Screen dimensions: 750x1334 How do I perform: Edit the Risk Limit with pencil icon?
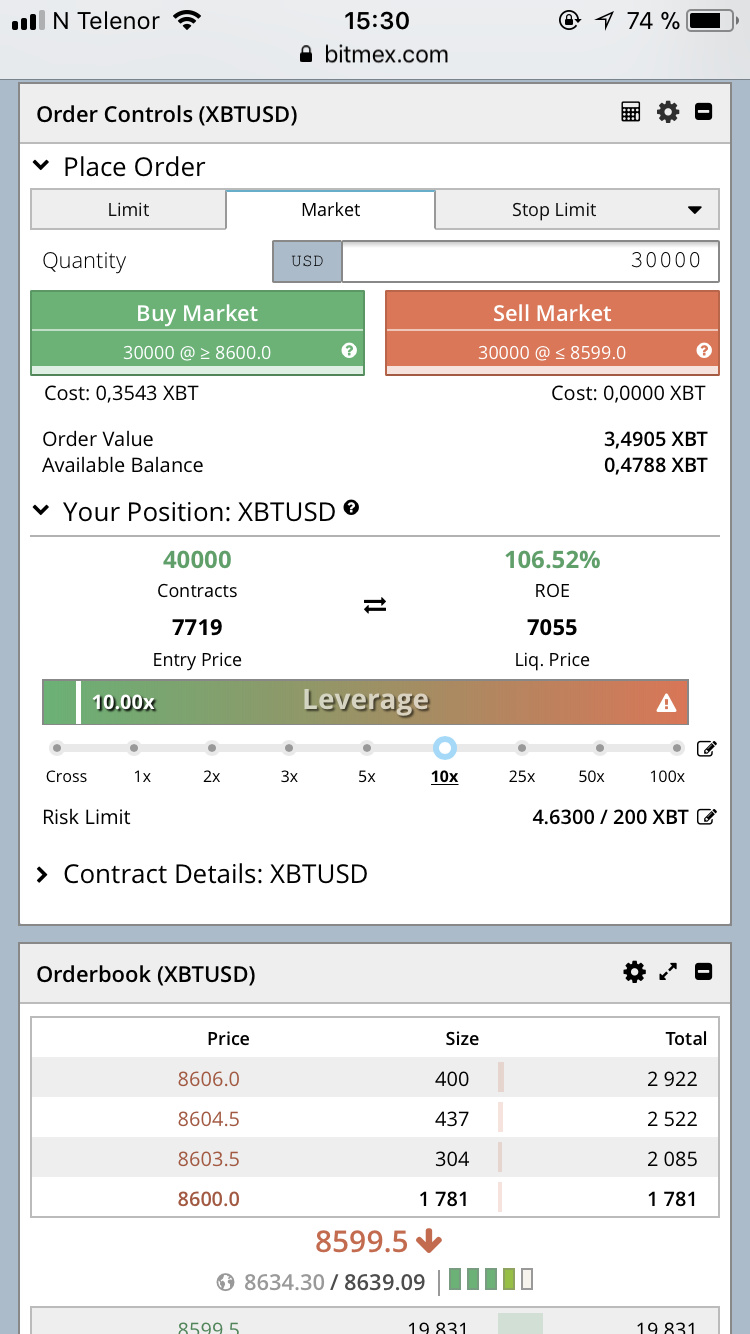point(706,817)
